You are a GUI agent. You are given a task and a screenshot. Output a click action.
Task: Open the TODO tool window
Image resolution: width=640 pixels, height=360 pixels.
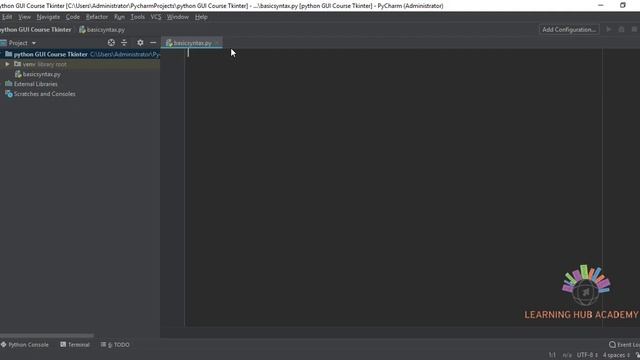click(115, 344)
